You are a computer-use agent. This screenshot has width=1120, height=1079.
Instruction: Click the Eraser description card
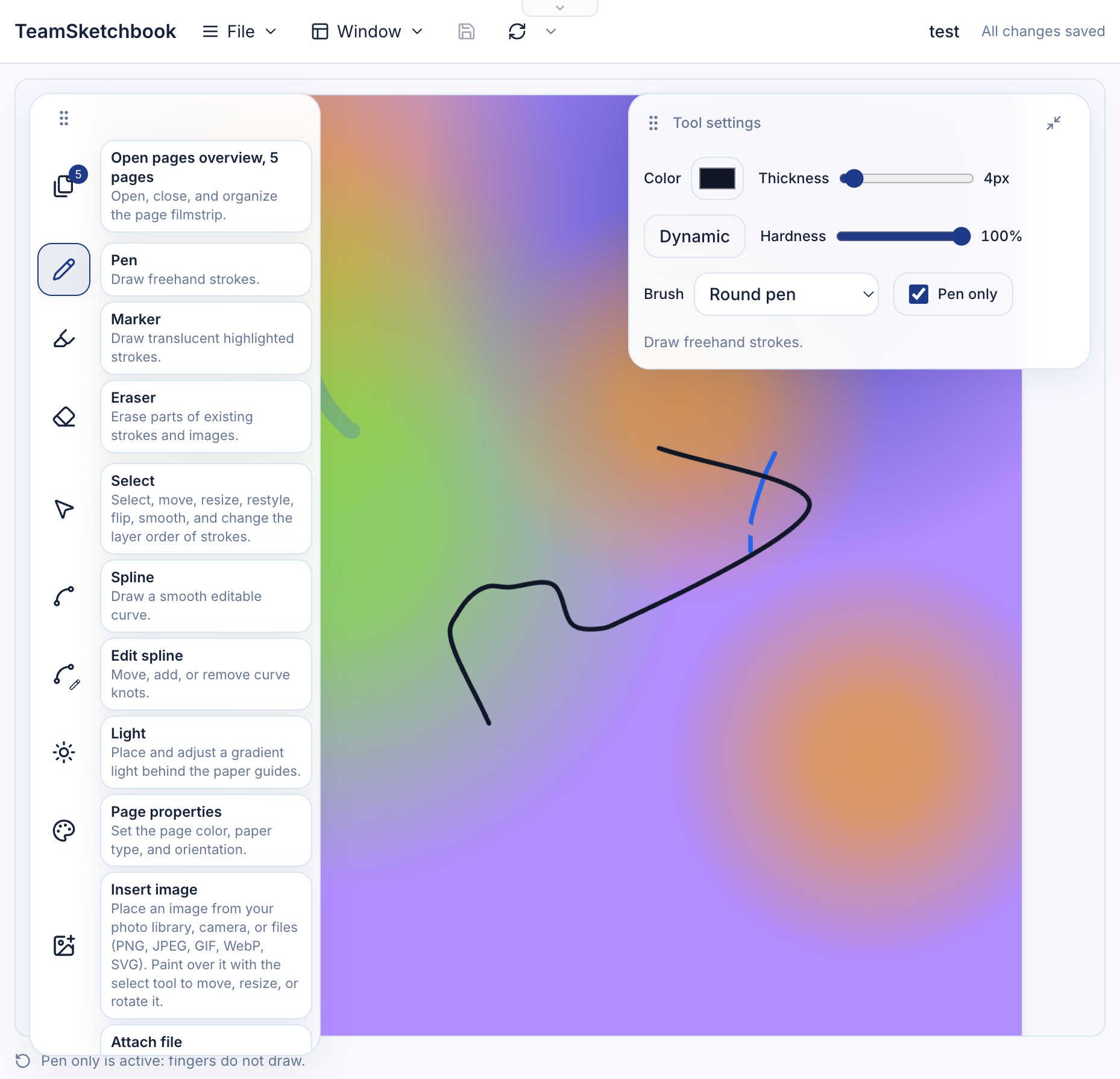tap(206, 417)
